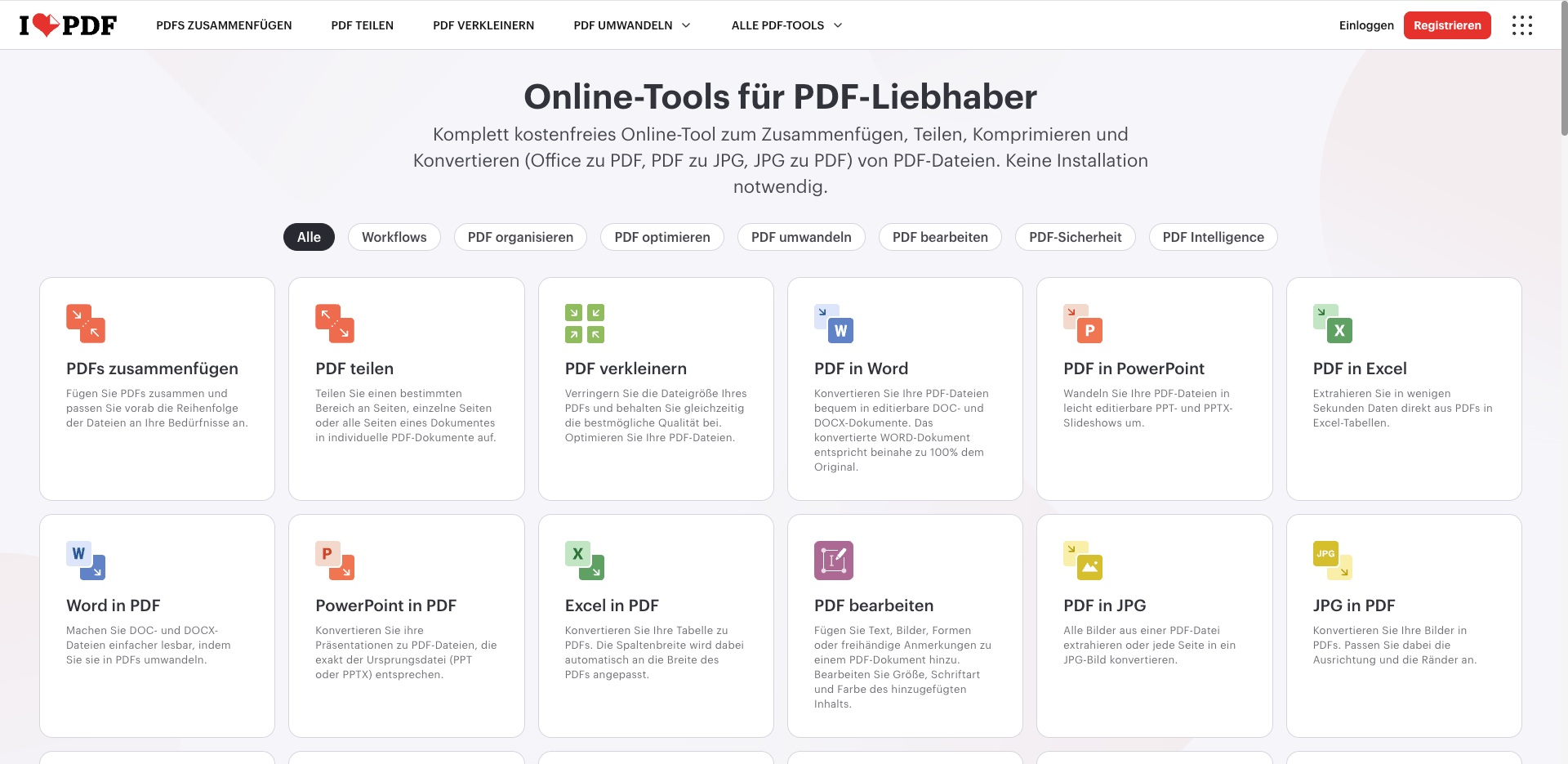This screenshot has height=764, width=1568.
Task: Click the PDF in Excel icon
Action: click(1333, 324)
